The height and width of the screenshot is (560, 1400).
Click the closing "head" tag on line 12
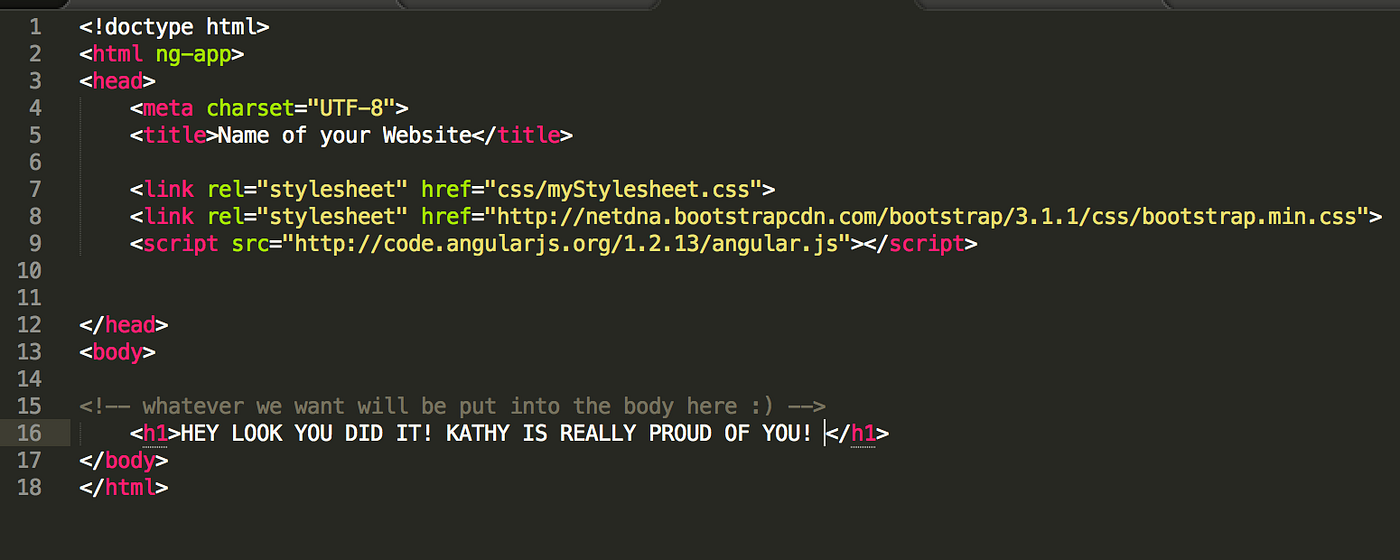124,325
